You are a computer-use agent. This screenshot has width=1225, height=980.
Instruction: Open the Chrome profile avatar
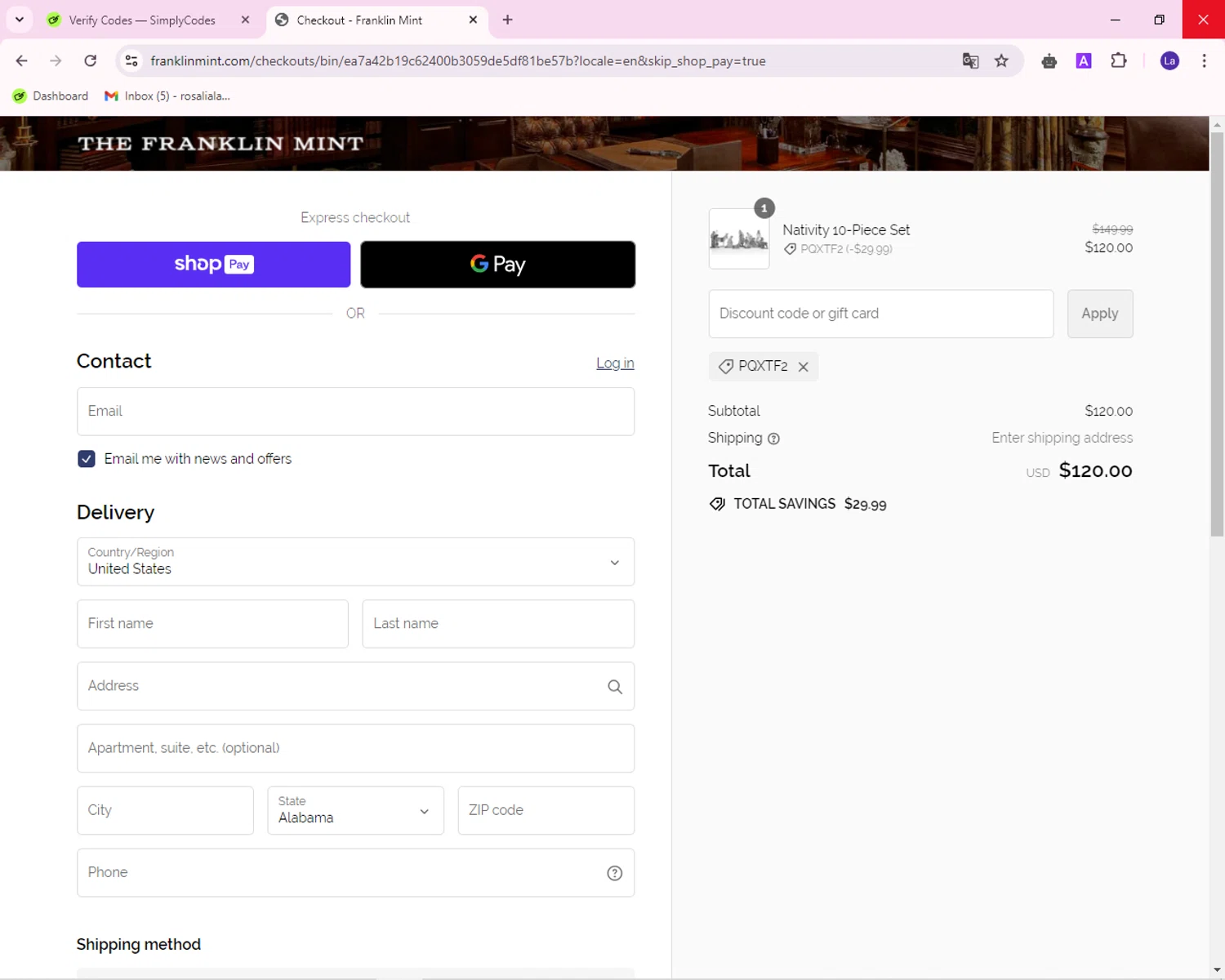[x=1169, y=61]
